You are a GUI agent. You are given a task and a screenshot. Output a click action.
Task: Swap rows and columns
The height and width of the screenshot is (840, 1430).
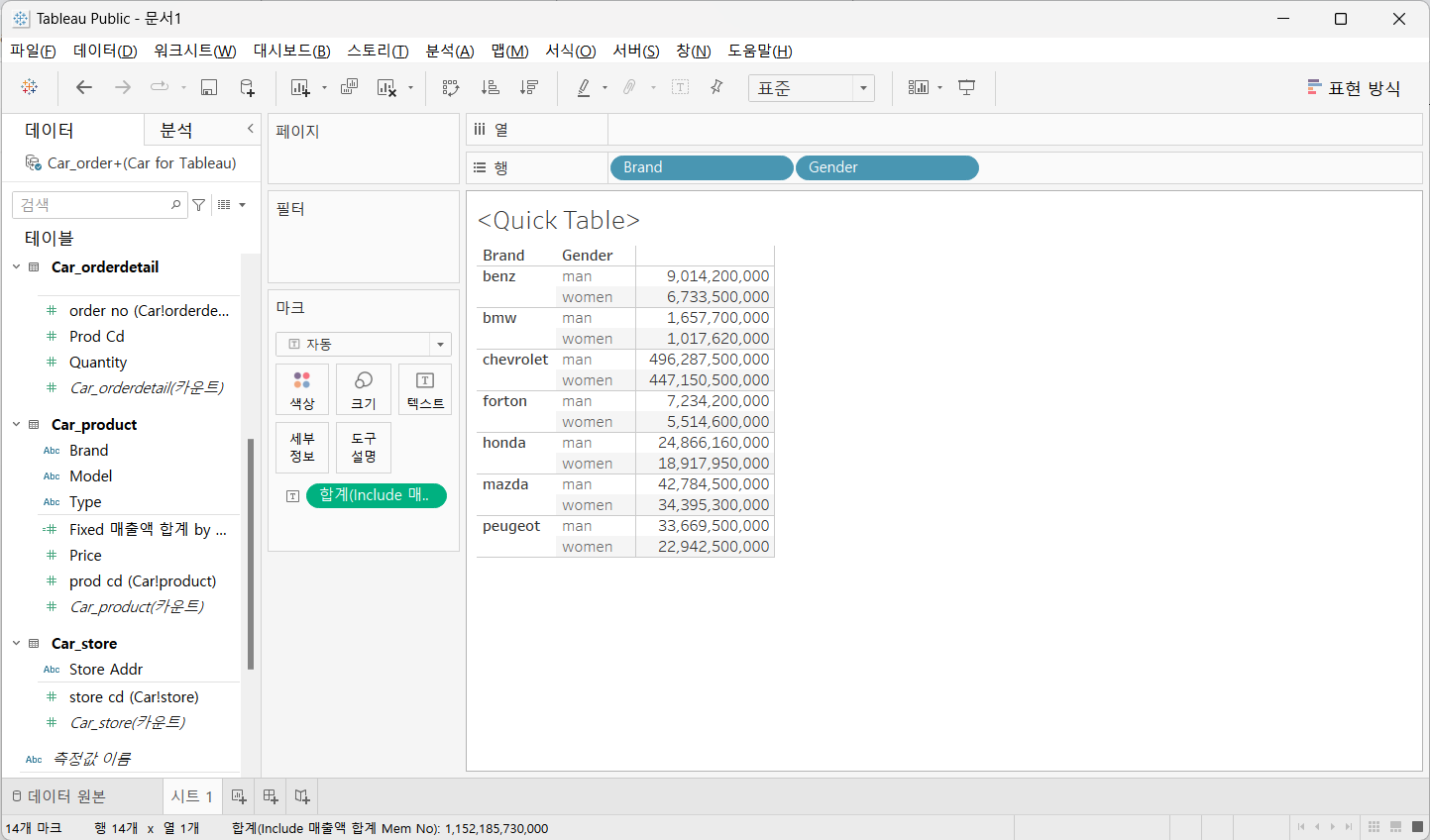pos(451,87)
